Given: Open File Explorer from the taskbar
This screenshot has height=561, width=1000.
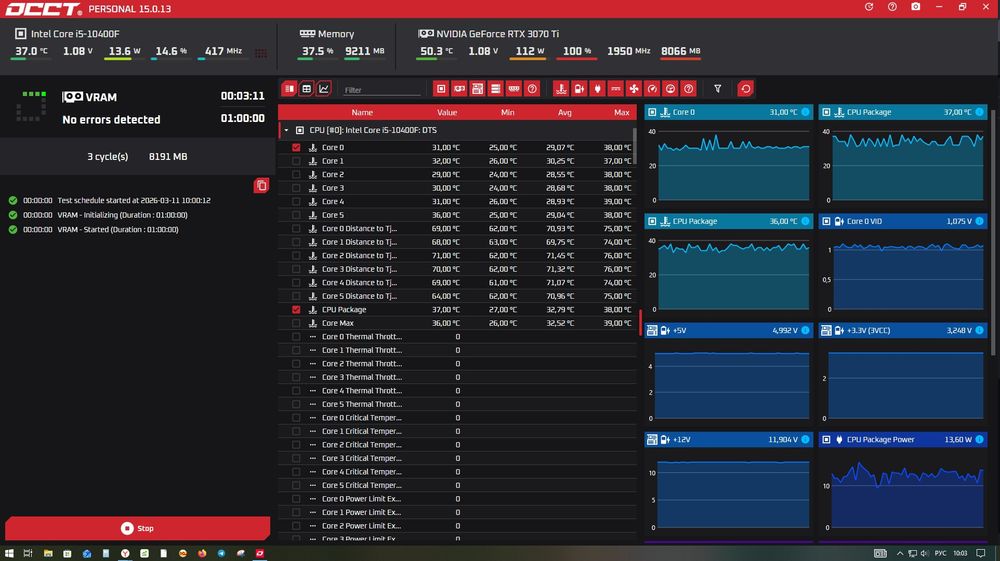Looking at the screenshot, I should [48, 553].
